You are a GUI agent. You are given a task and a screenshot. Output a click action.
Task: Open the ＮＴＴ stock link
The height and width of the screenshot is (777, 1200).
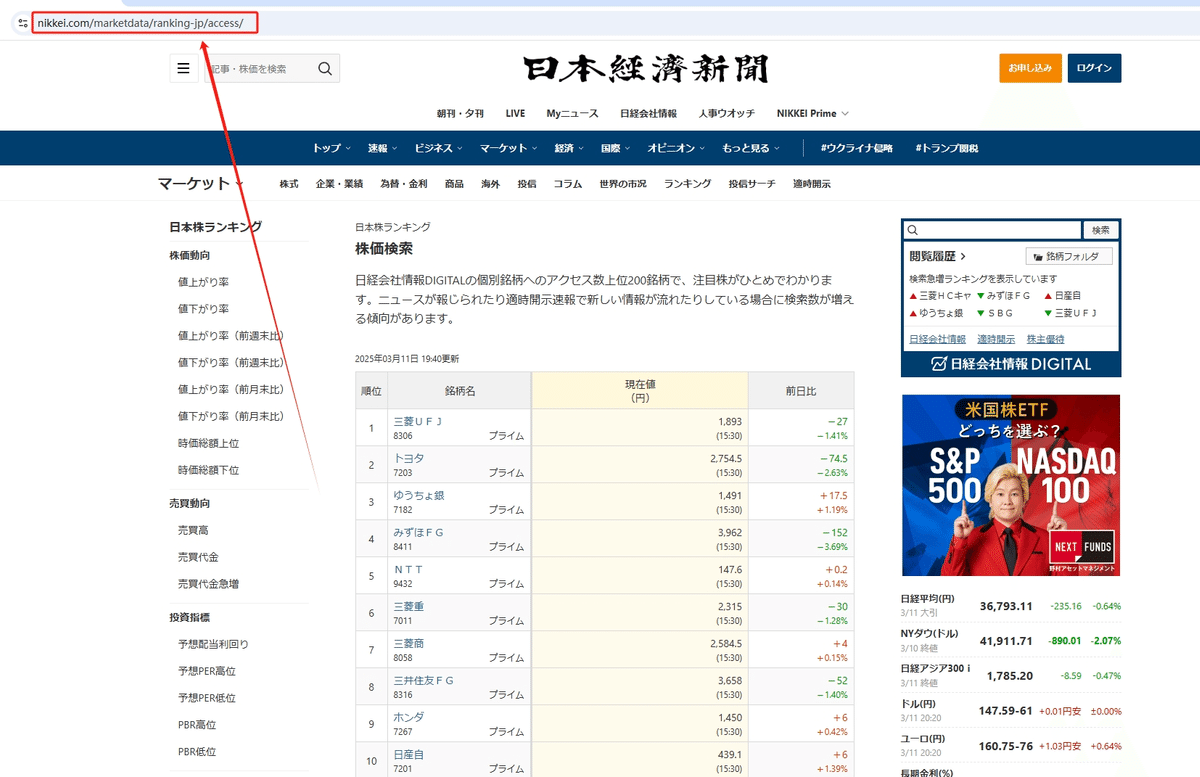(409, 569)
